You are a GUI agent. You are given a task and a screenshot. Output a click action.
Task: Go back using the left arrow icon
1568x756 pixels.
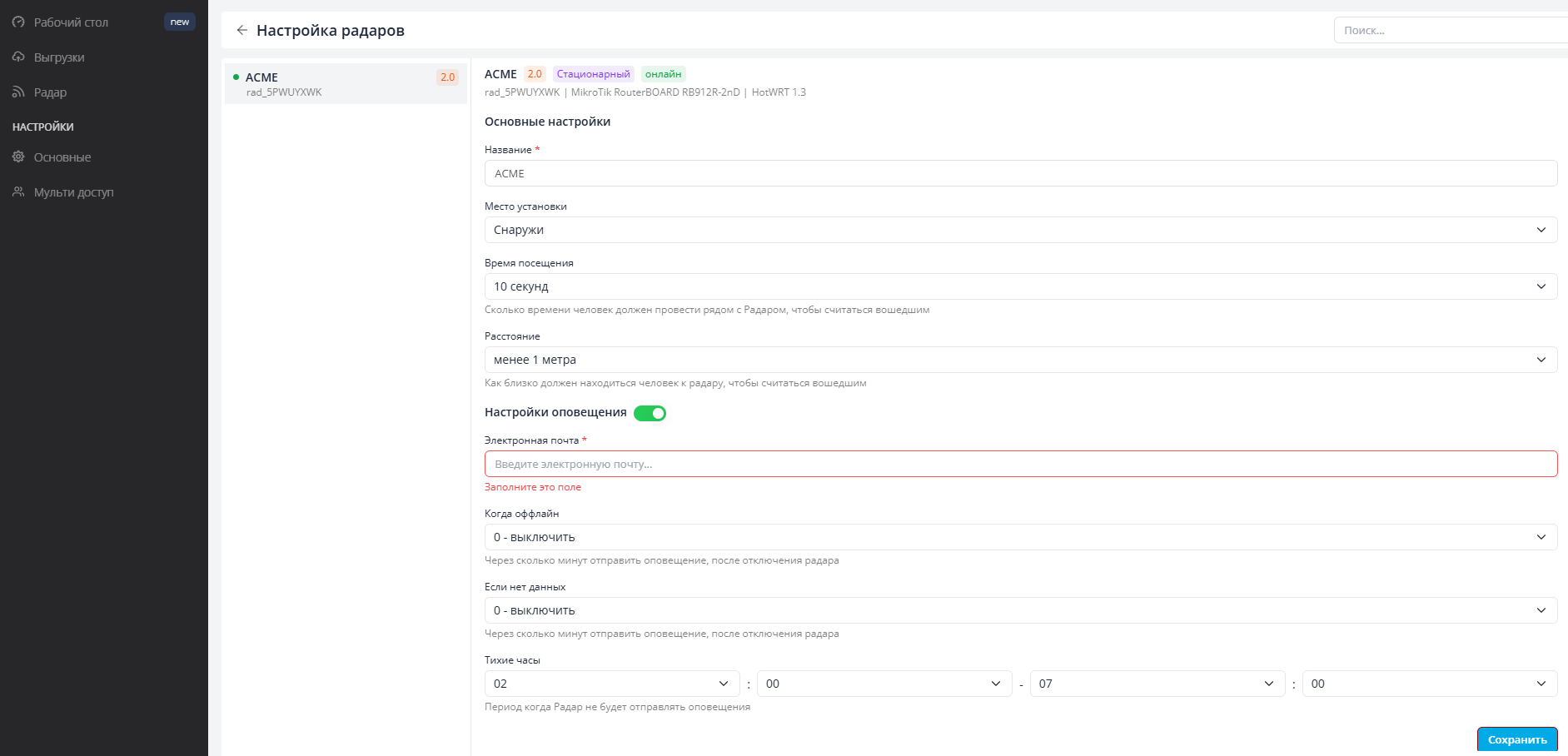click(x=242, y=30)
